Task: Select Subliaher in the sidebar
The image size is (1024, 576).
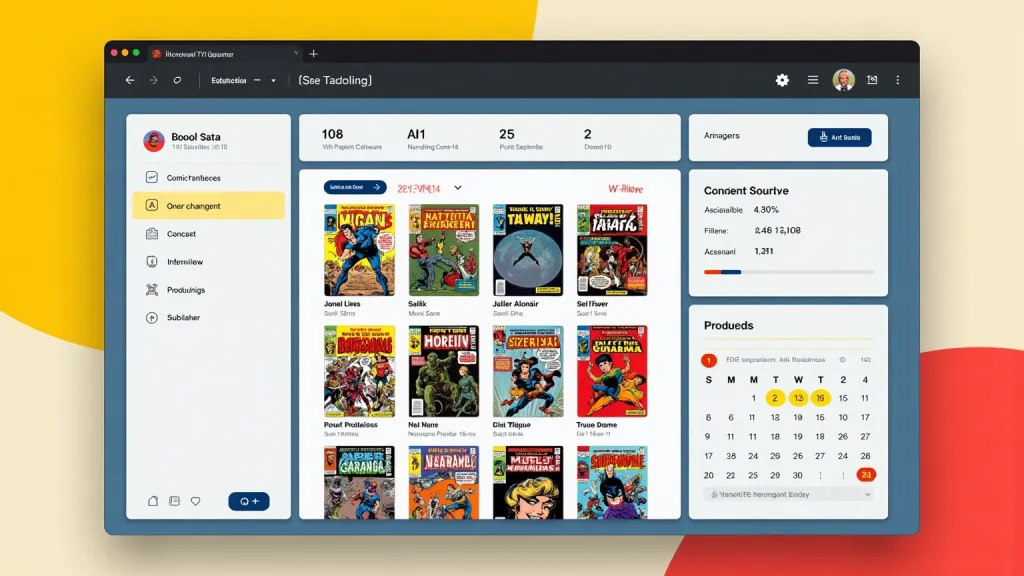Action: pos(208,317)
